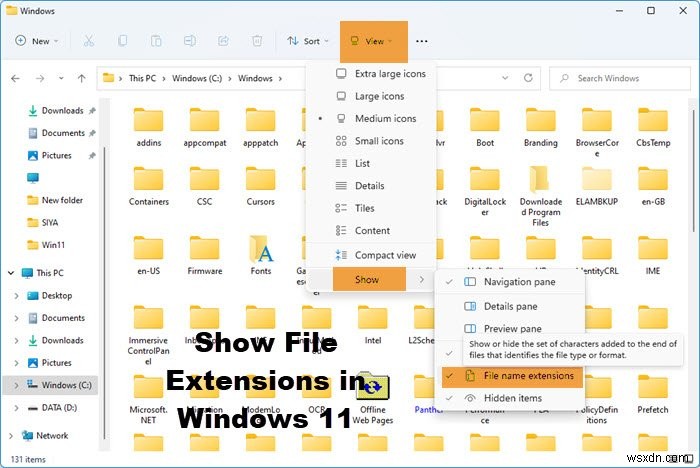Open the Intel folder
The image size is (700, 468).
373,325
